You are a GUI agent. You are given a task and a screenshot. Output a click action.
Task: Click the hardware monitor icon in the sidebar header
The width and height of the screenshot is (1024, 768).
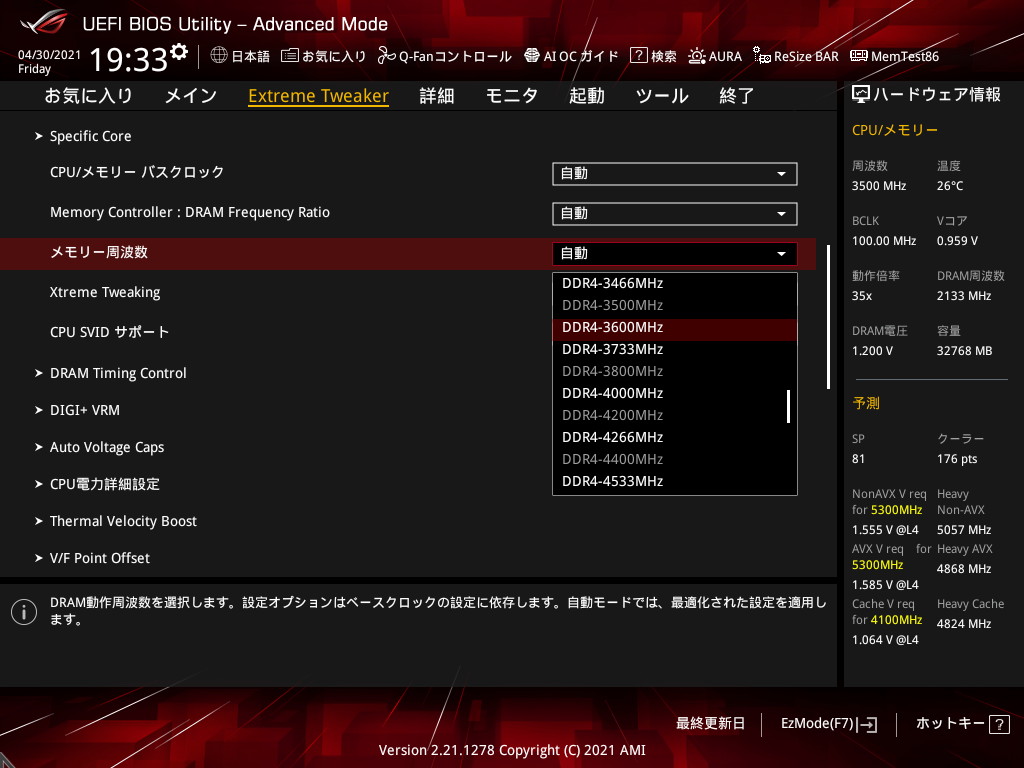pyautogui.click(x=861, y=95)
